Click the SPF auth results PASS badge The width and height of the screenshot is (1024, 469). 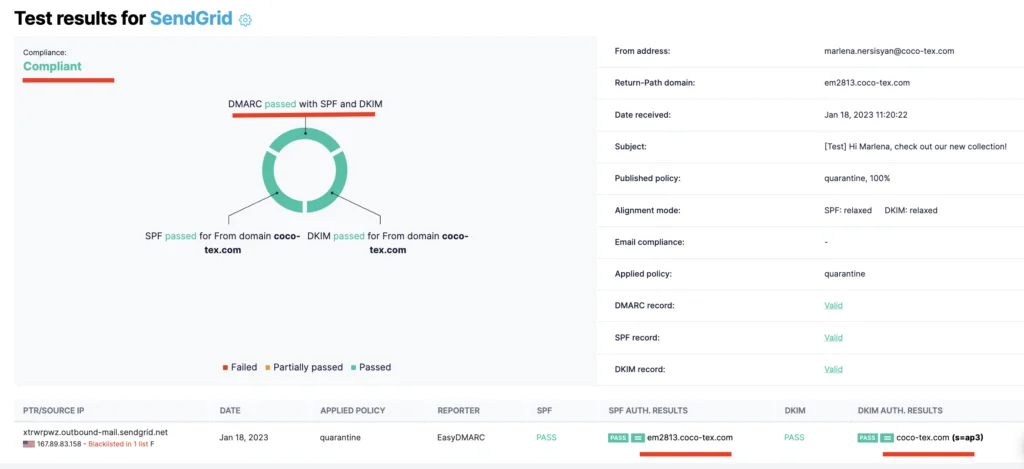tap(618, 438)
